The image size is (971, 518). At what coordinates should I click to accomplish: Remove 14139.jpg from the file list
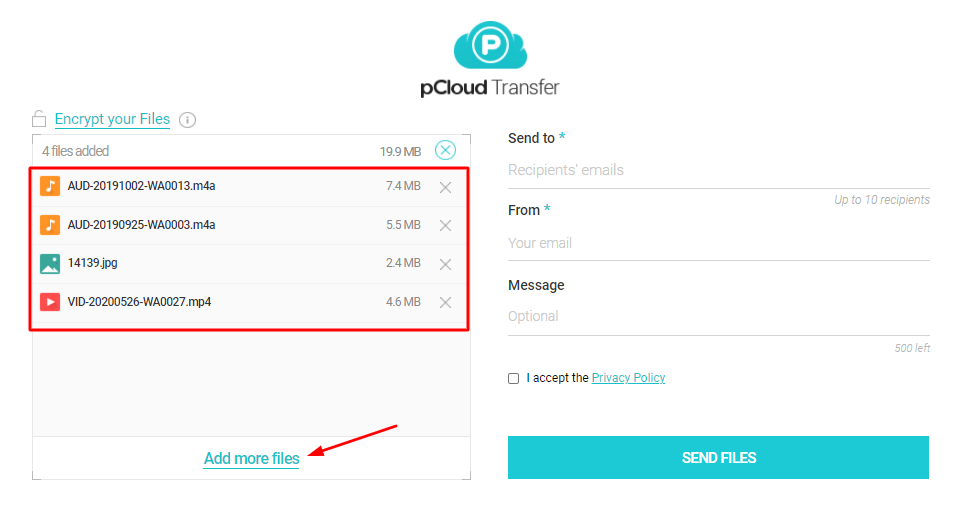click(x=445, y=264)
